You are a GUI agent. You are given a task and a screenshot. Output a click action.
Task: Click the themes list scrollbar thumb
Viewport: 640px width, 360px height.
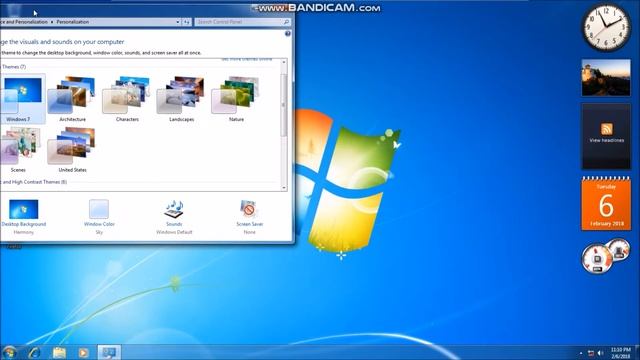click(284, 105)
